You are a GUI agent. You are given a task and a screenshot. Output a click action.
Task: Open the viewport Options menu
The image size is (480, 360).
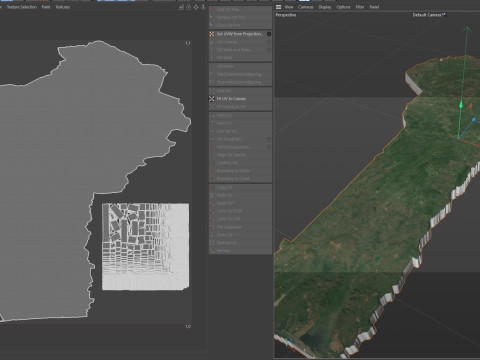click(343, 7)
